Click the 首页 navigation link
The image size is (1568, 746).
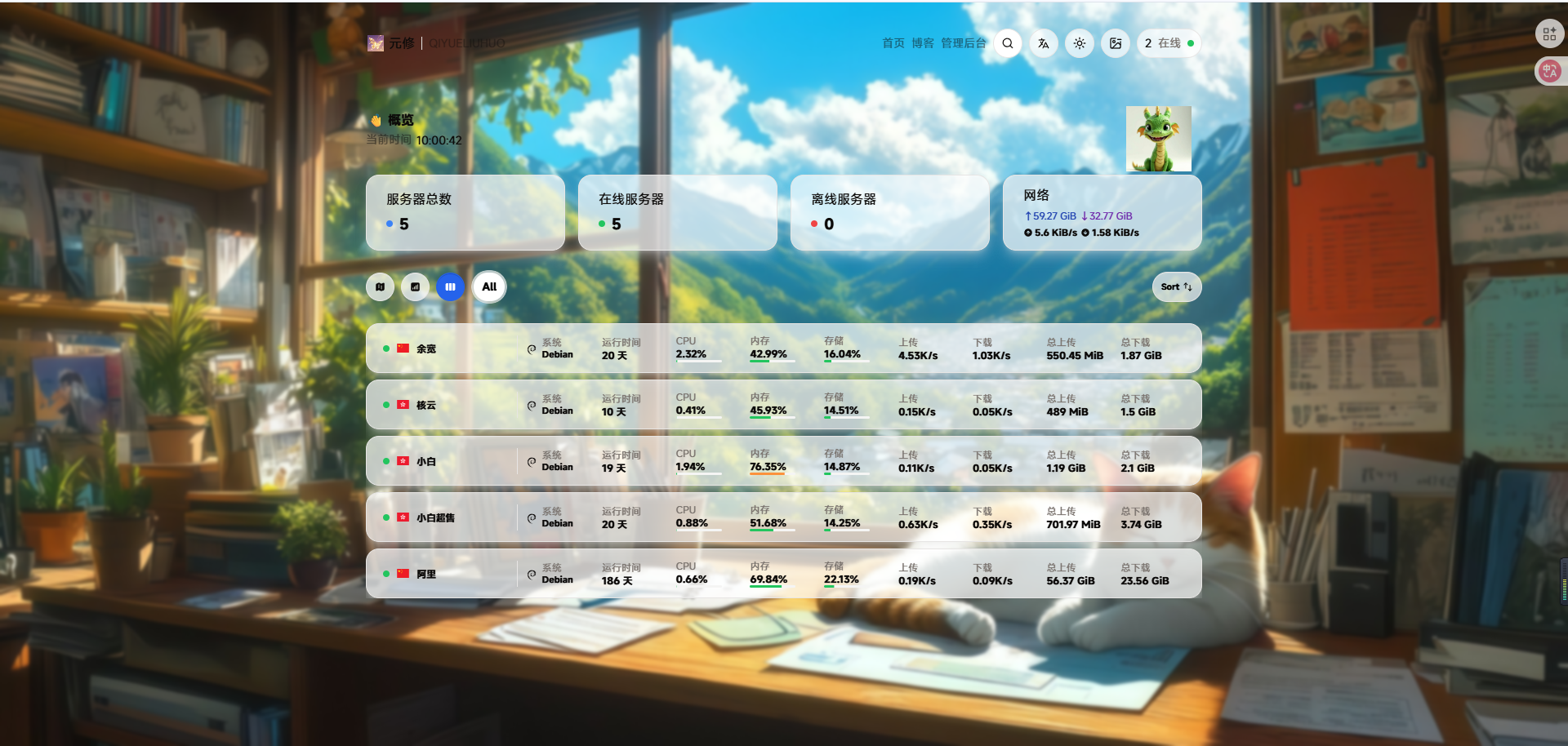[x=893, y=43]
